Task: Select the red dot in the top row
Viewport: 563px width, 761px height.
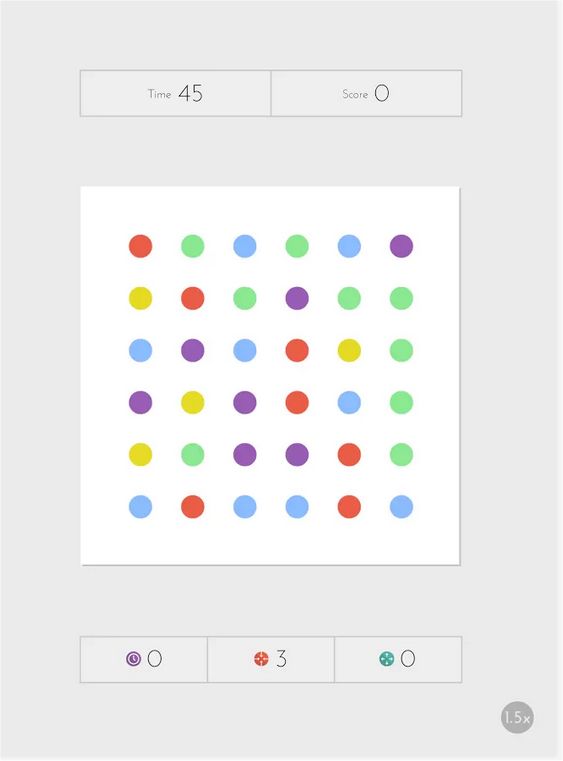Action: tap(140, 246)
